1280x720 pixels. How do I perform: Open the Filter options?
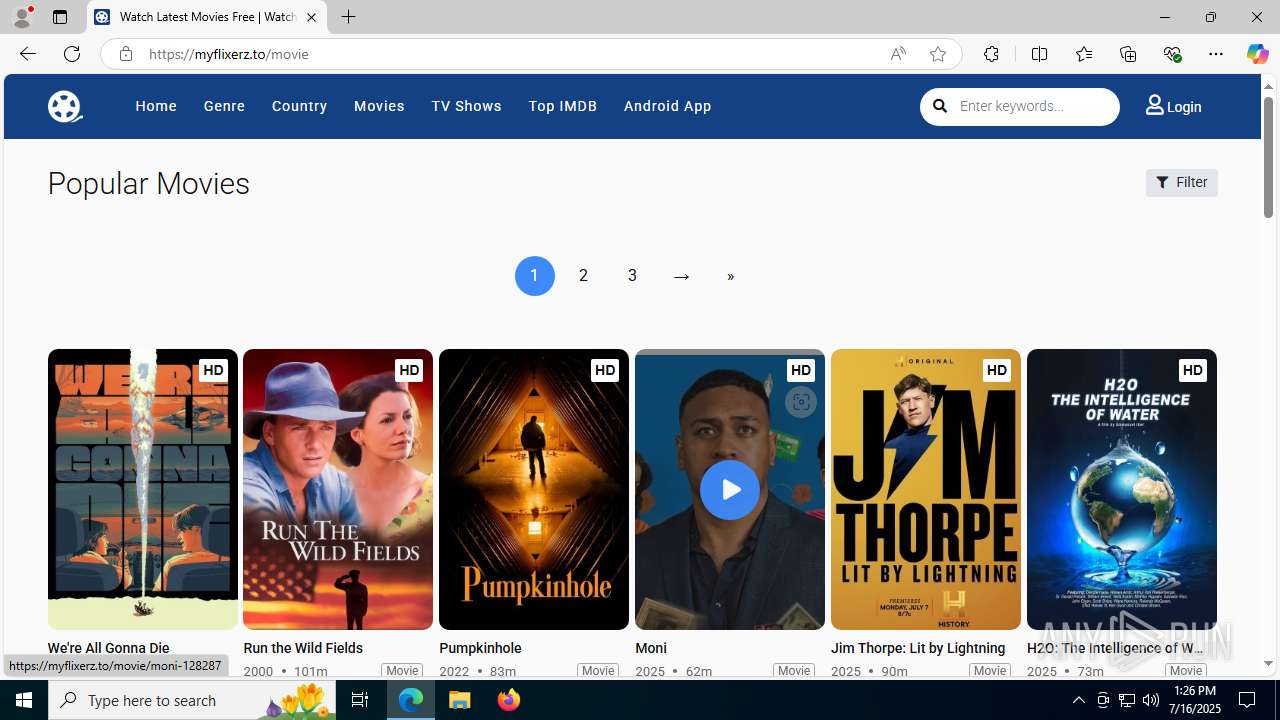pos(1181,182)
